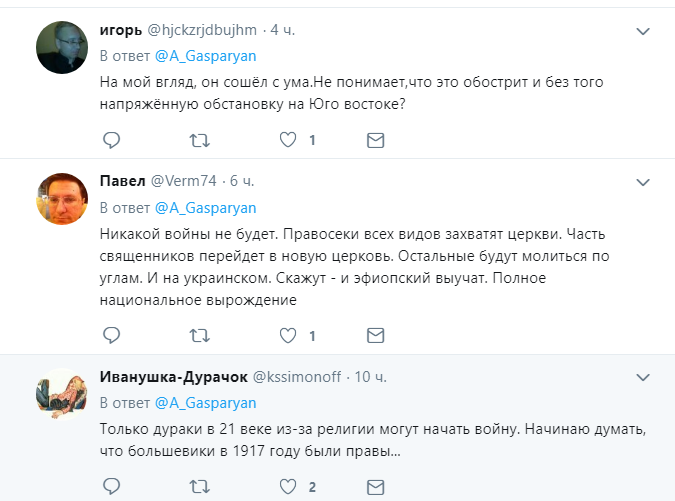Message icon under Иванушка-Дурачок's tweet
This screenshot has height=501, width=675.
[x=375, y=487]
